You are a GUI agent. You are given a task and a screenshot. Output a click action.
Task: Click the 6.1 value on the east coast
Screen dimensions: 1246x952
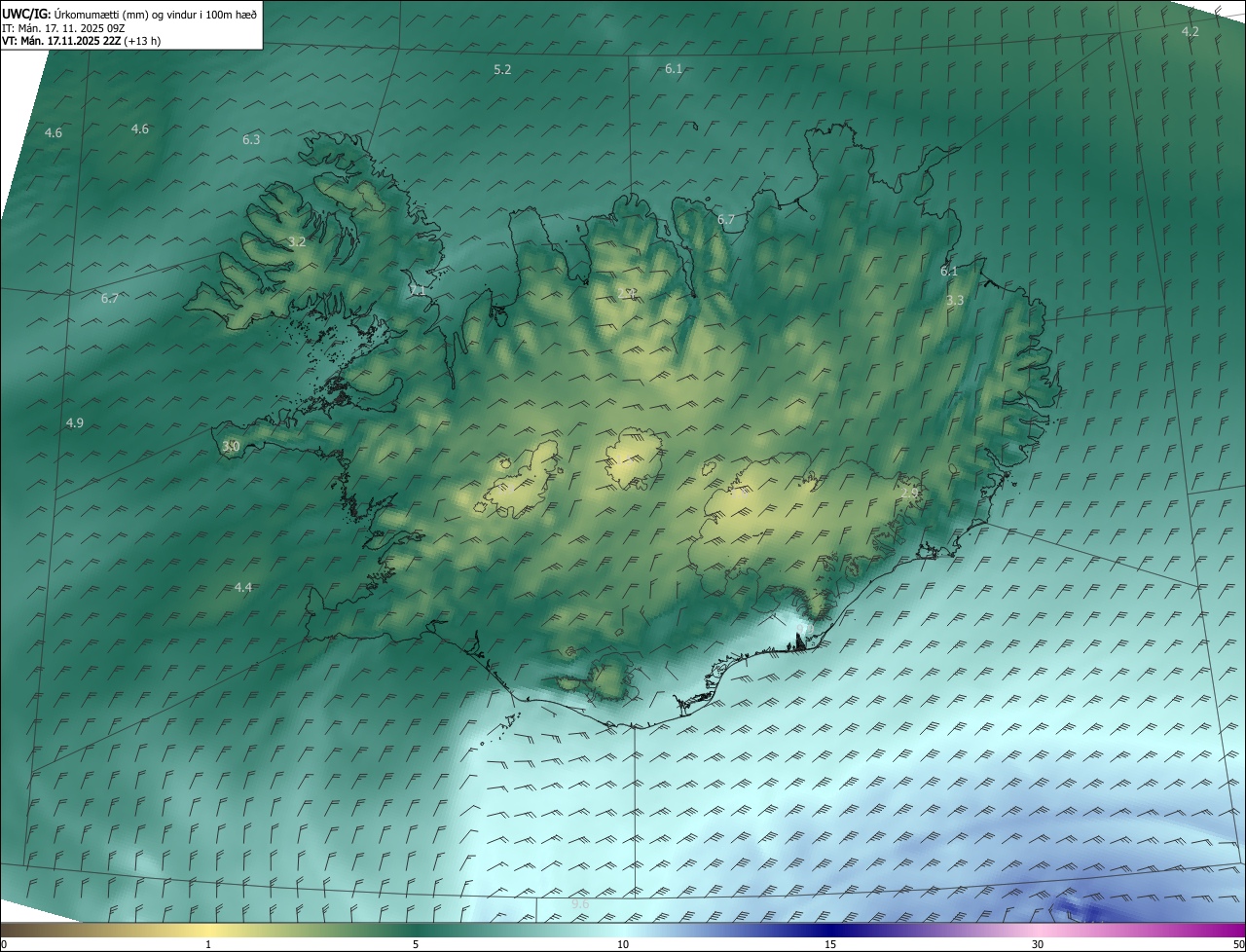949,272
